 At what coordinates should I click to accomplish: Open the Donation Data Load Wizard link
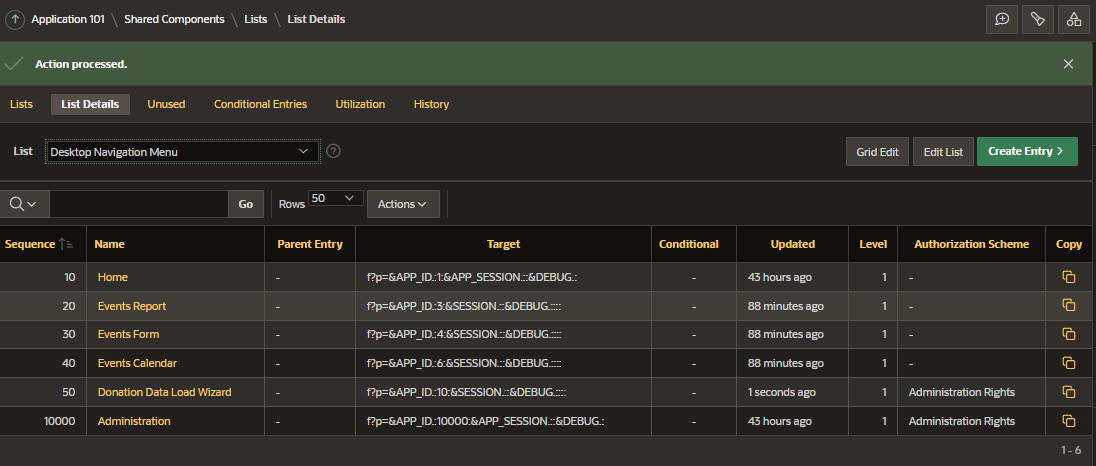click(x=164, y=392)
